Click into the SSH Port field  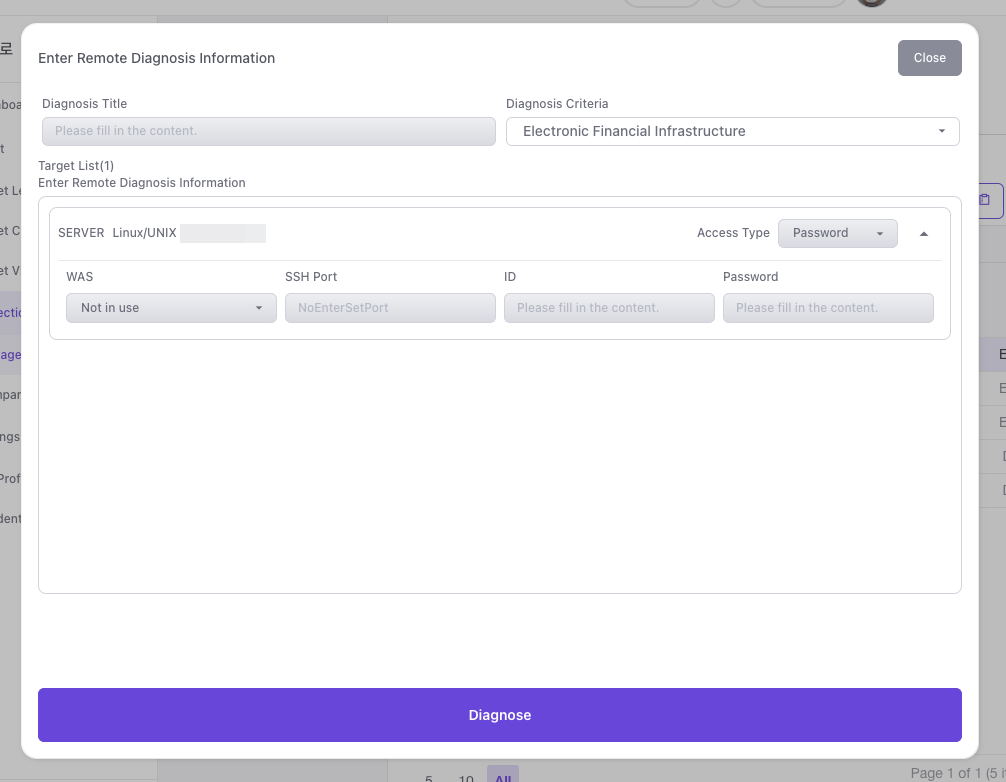click(390, 308)
